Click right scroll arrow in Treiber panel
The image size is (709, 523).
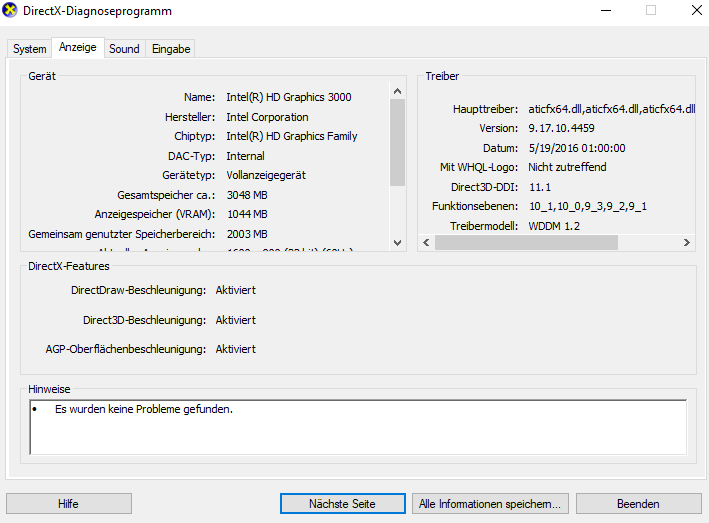687,242
